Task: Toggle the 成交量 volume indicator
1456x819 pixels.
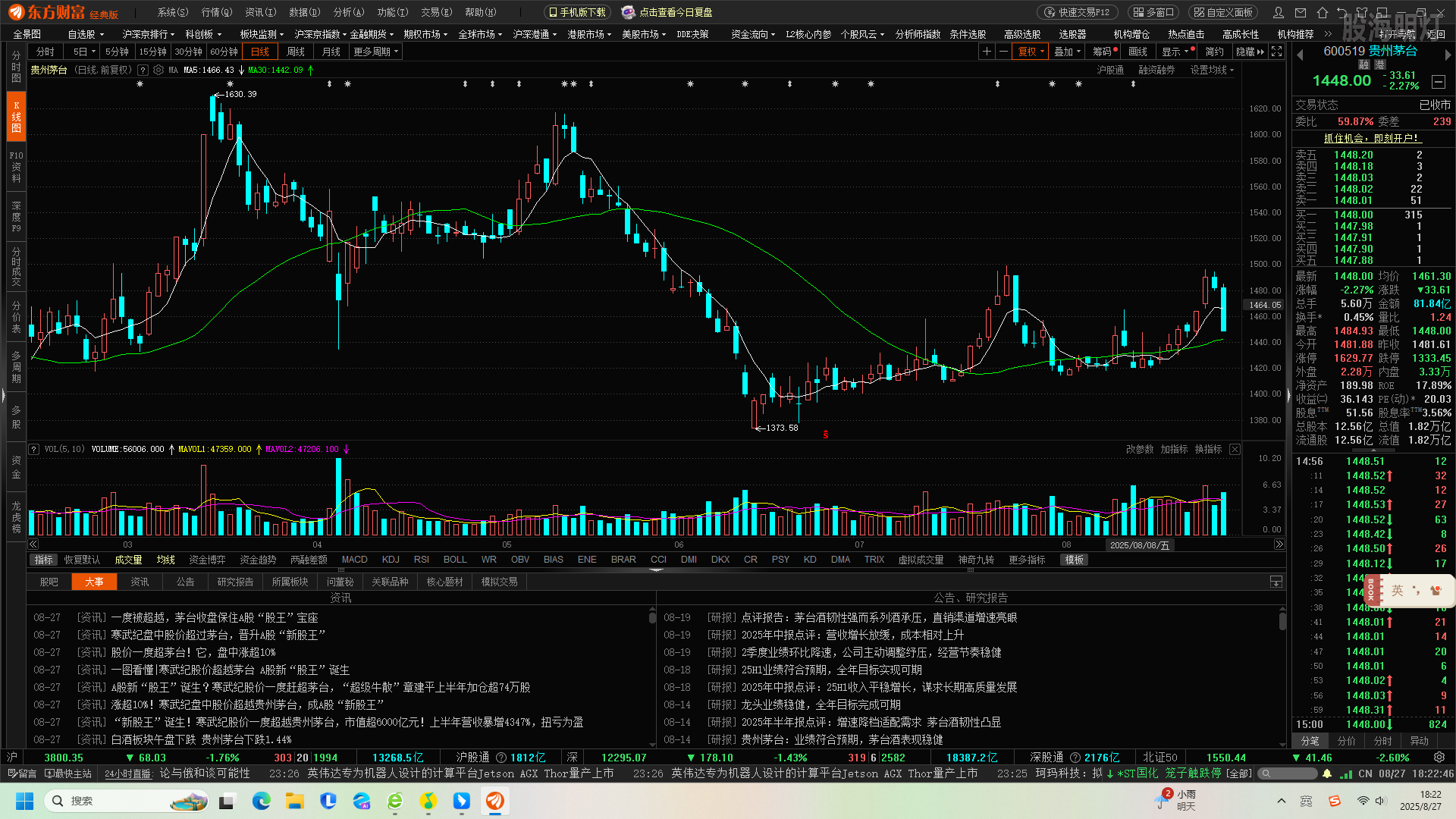Action: (128, 560)
